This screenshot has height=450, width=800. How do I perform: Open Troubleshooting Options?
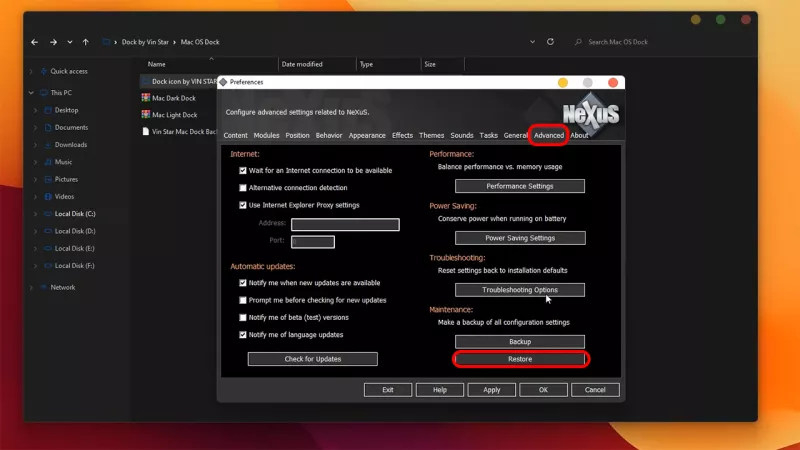coord(520,290)
